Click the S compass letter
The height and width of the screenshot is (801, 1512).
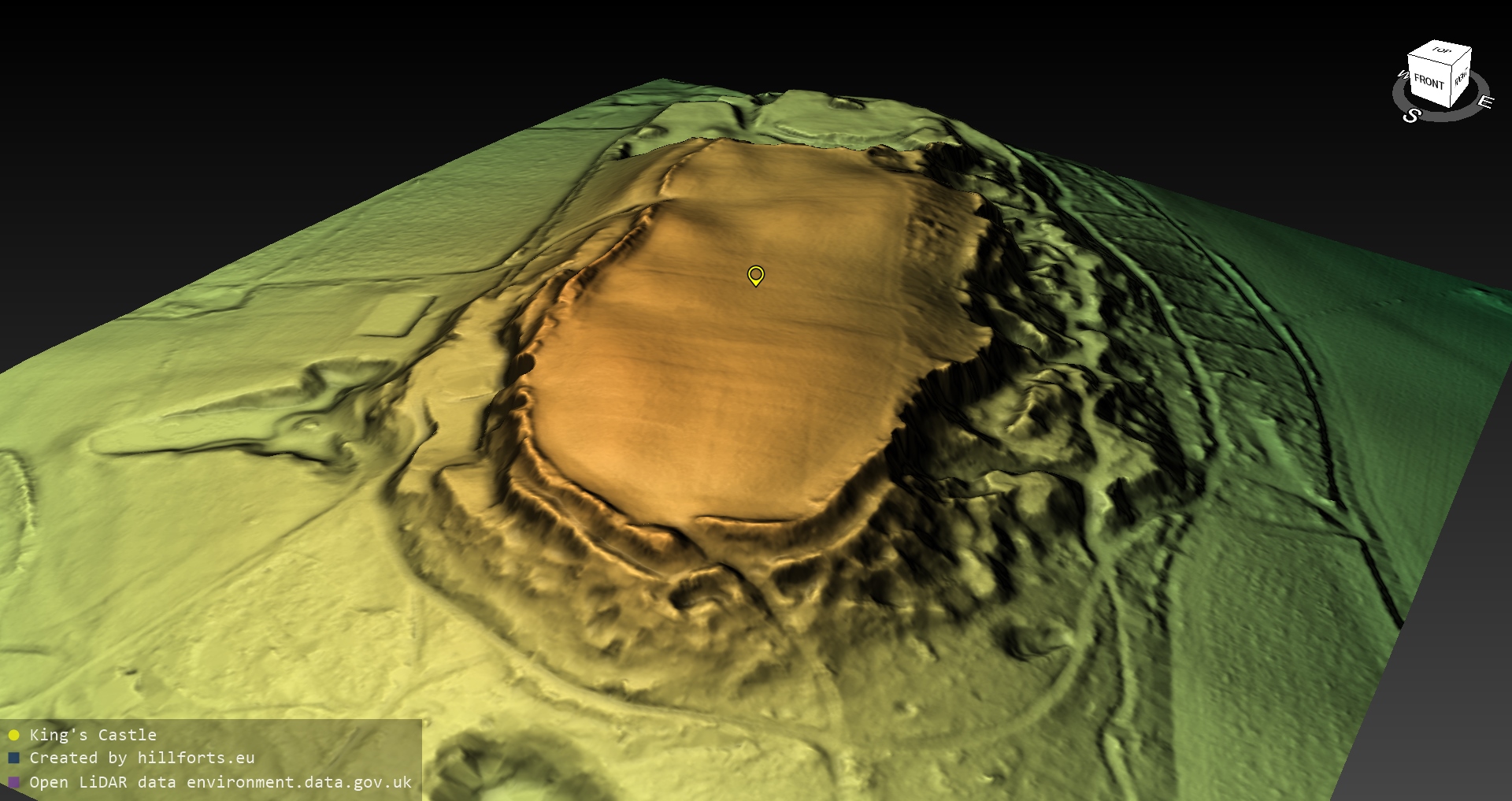(1411, 116)
